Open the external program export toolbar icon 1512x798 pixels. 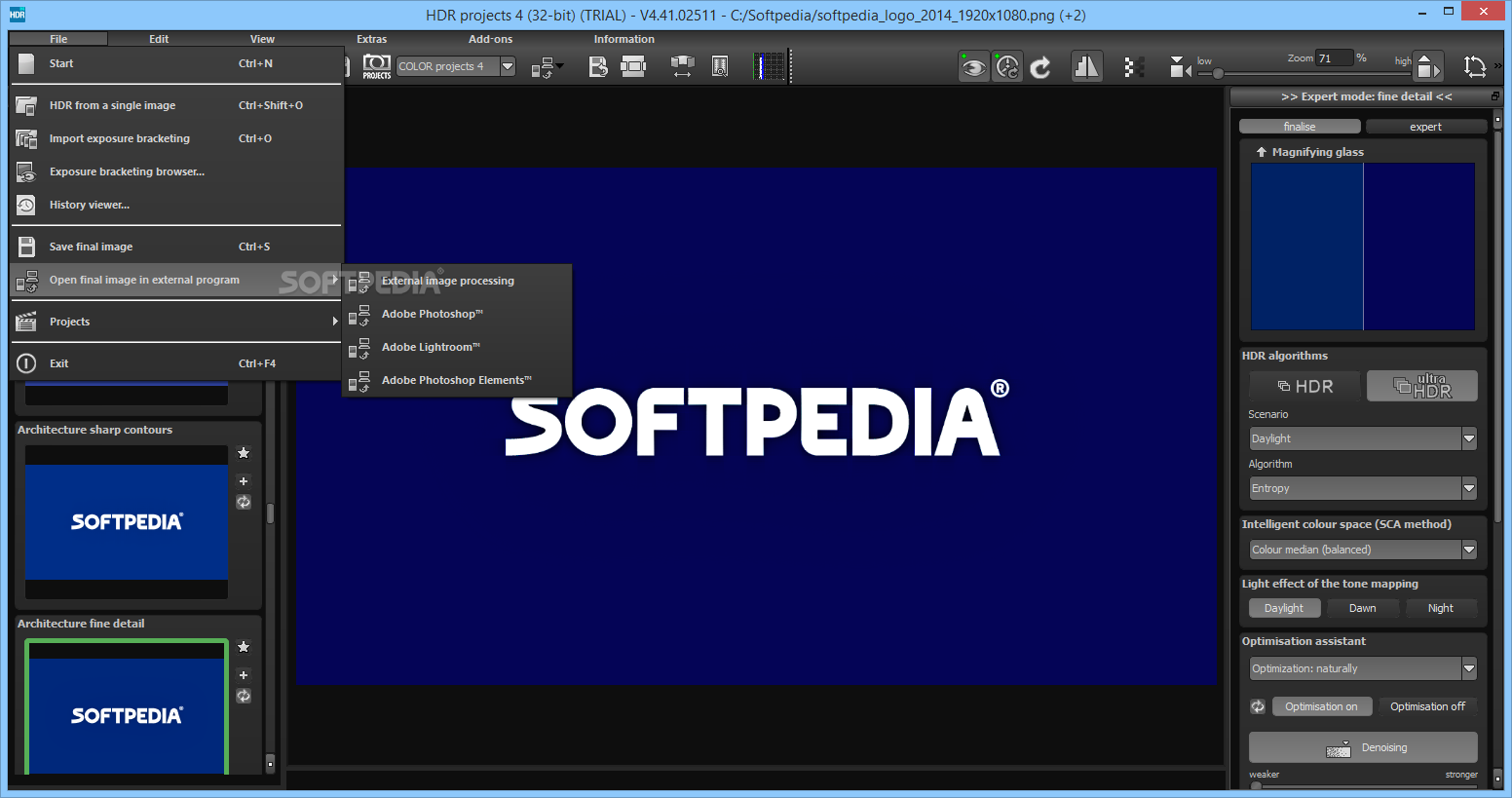coord(547,67)
